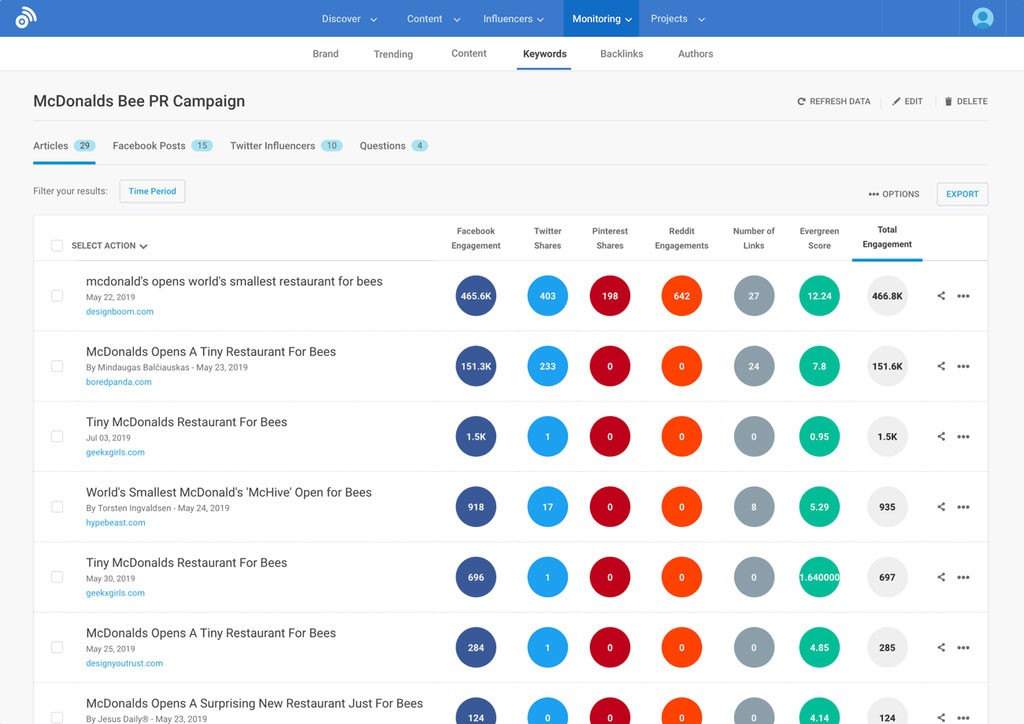Switch to the Backlinks tab
This screenshot has height=724, width=1024.
click(x=621, y=54)
